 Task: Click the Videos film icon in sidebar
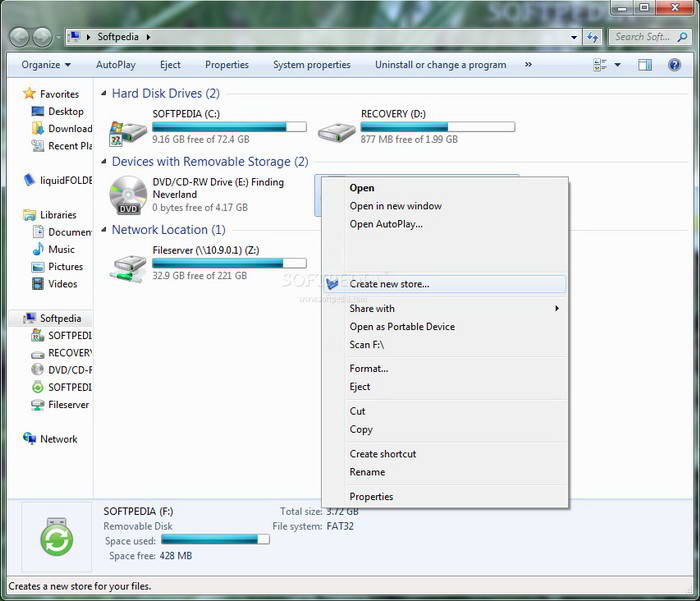[38, 284]
